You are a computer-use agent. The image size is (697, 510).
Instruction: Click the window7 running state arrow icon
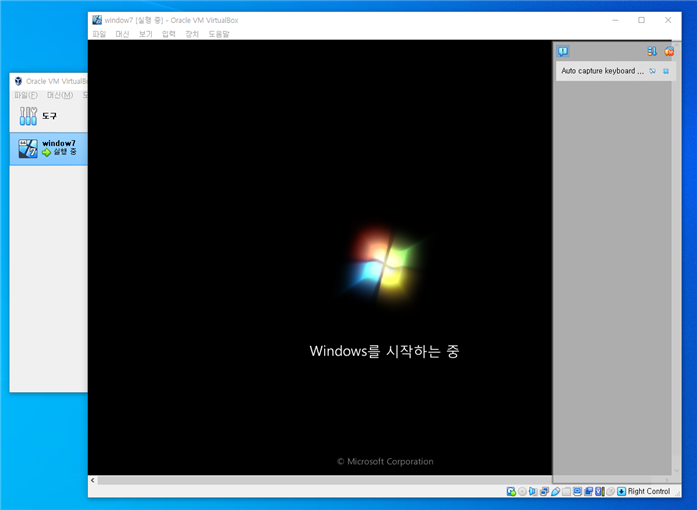click(x=47, y=153)
